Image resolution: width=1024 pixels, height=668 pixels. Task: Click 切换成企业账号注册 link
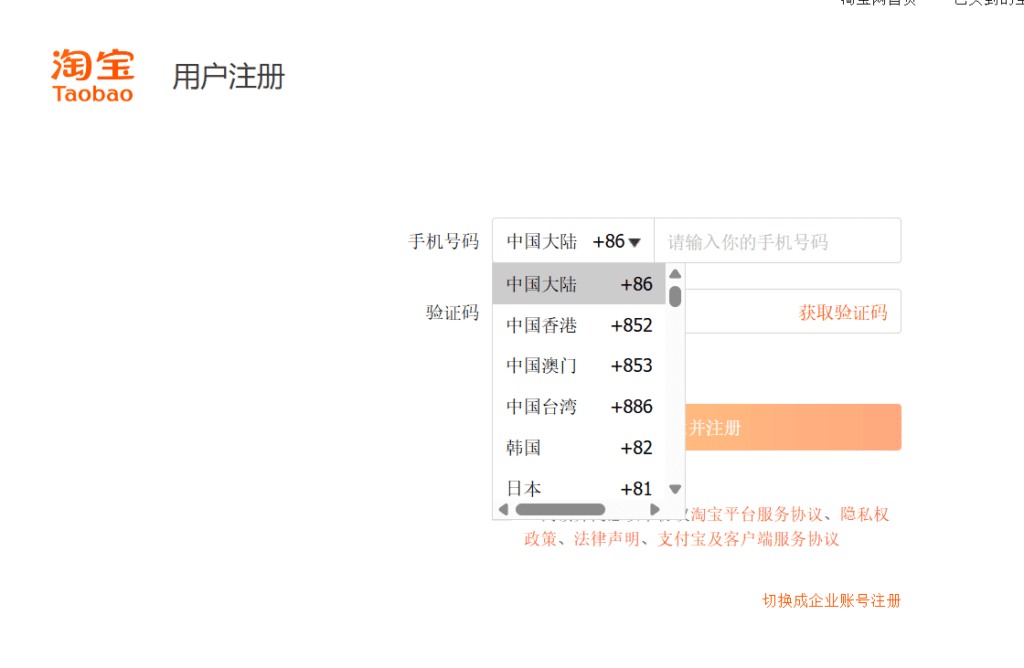[x=831, y=601]
